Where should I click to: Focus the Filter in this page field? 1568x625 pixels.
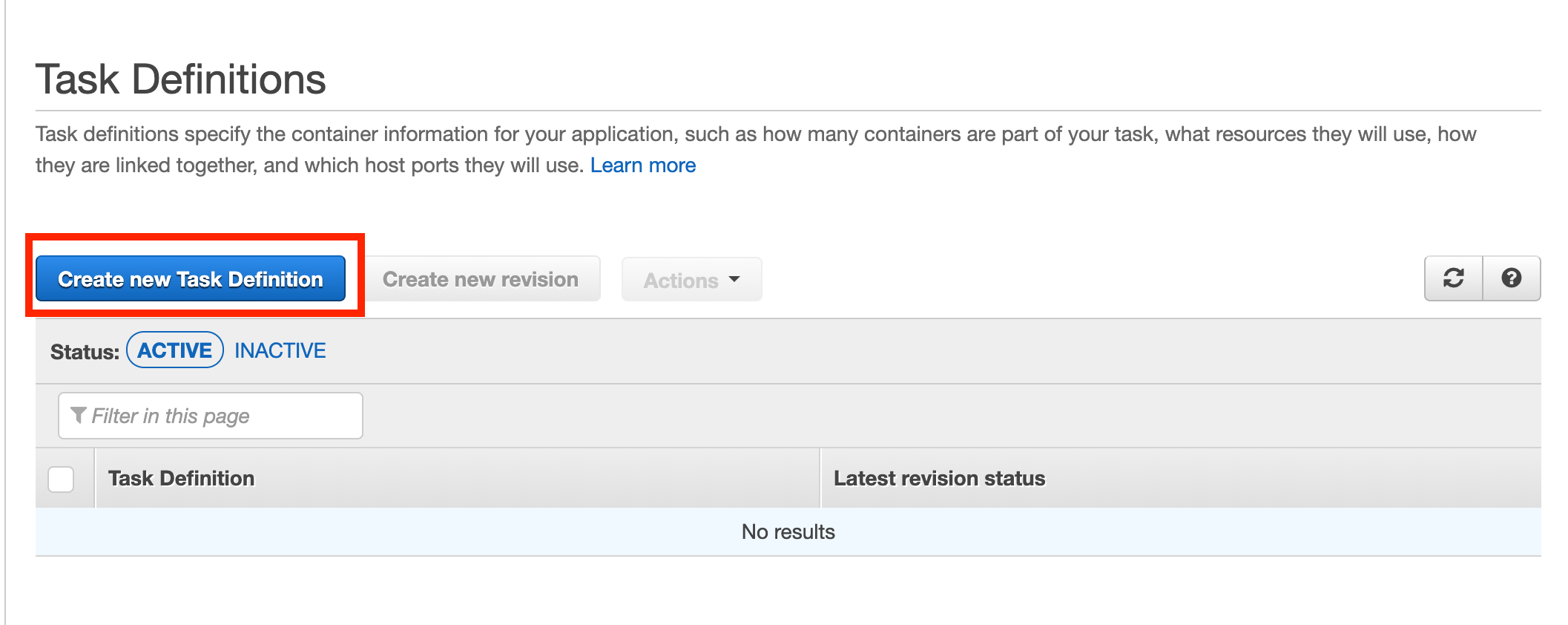(223, 416)
